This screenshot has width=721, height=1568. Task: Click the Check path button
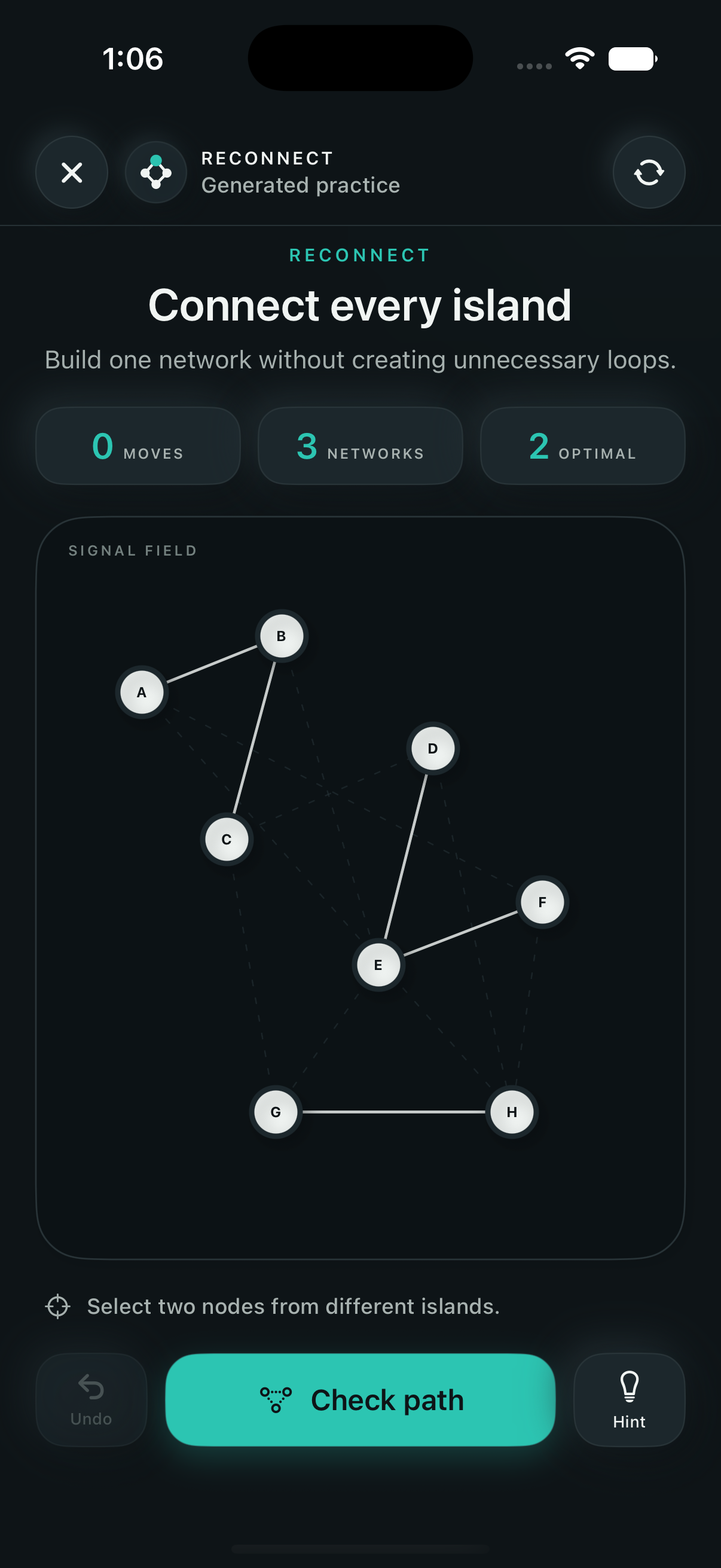tap(360, 1399)
